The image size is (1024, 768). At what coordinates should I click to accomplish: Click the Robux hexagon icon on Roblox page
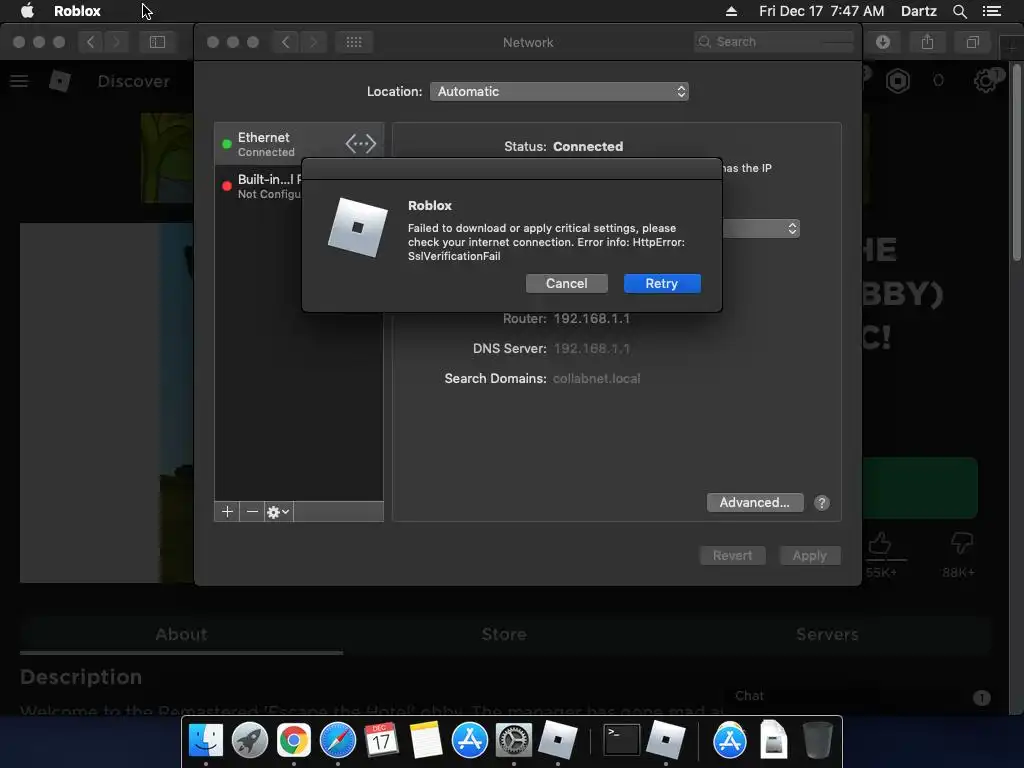pos(898,81)
